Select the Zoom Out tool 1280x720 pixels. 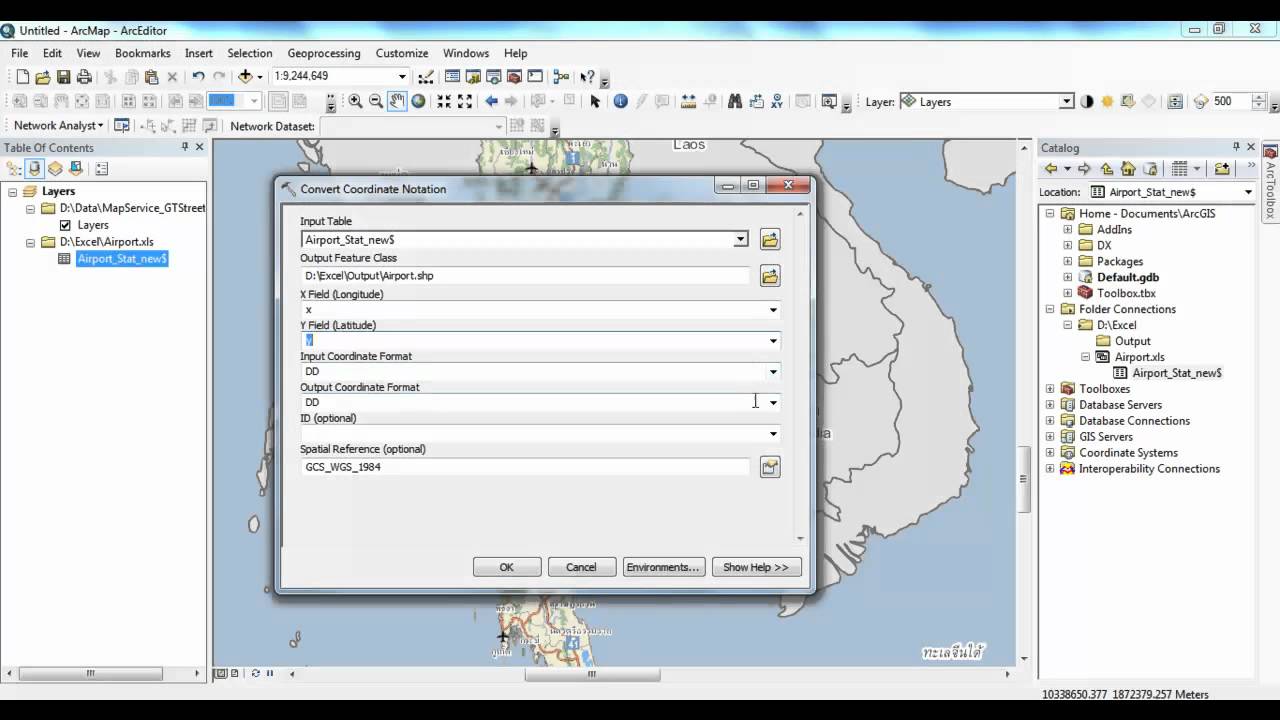coord(376,101)
